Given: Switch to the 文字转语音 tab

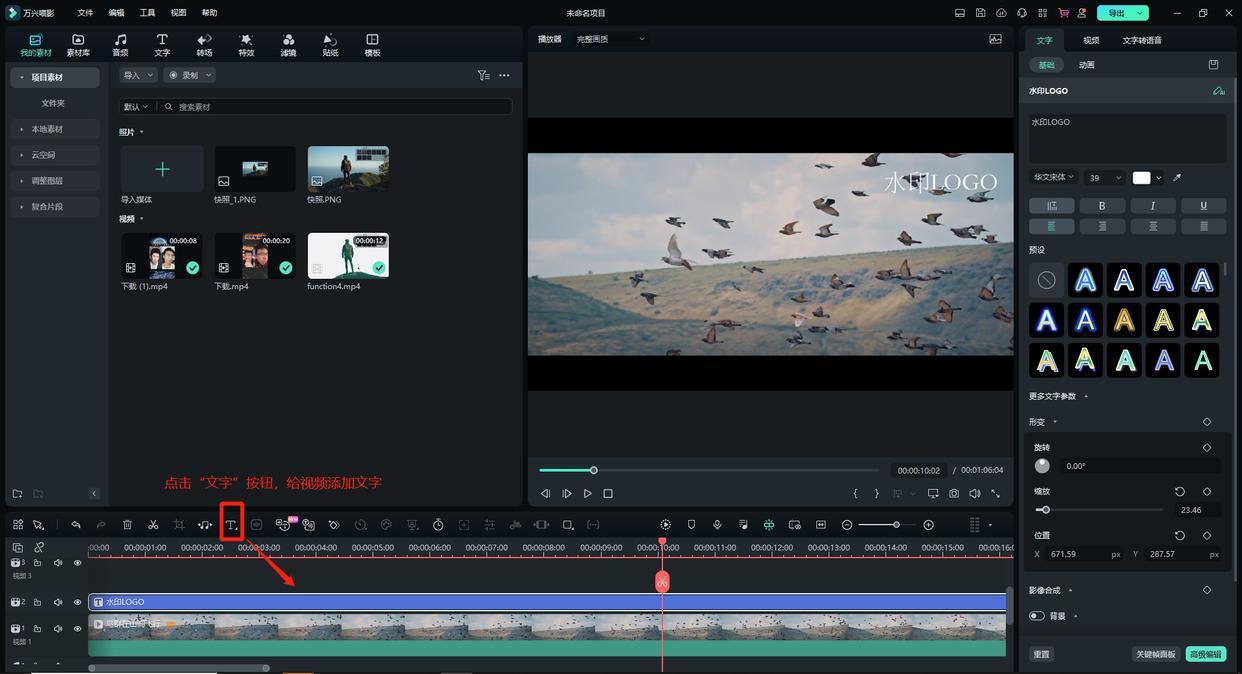Looking at the screenshot, I should coord(1142,41).
